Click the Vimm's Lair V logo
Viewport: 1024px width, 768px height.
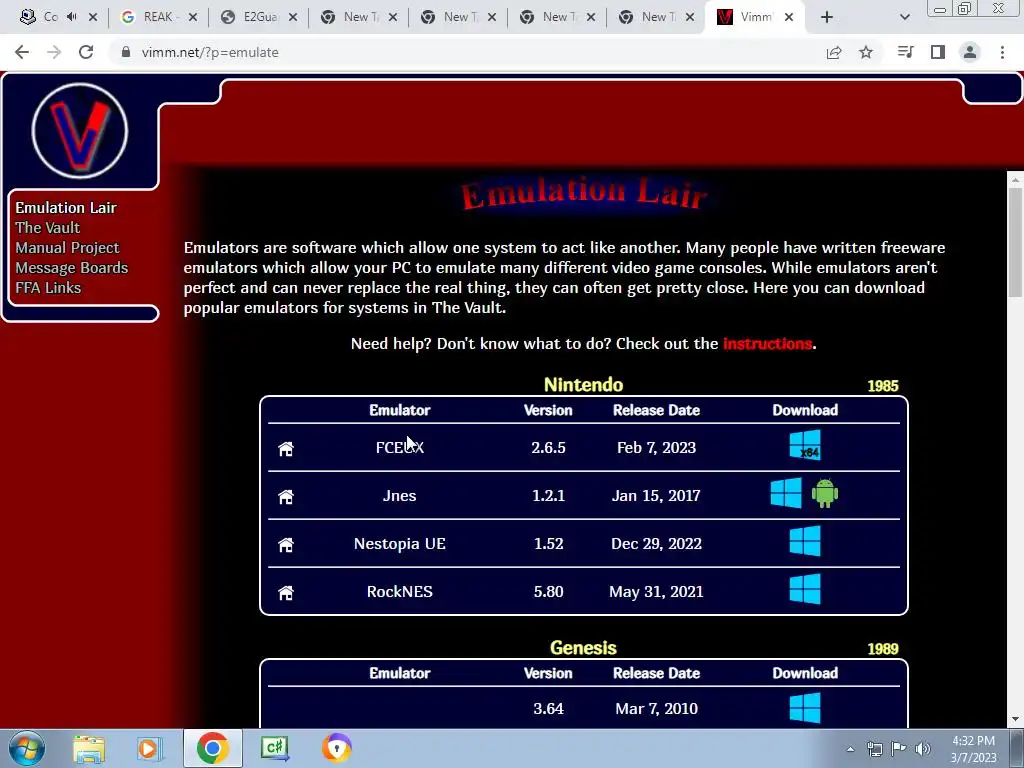[x=80, y=131]
